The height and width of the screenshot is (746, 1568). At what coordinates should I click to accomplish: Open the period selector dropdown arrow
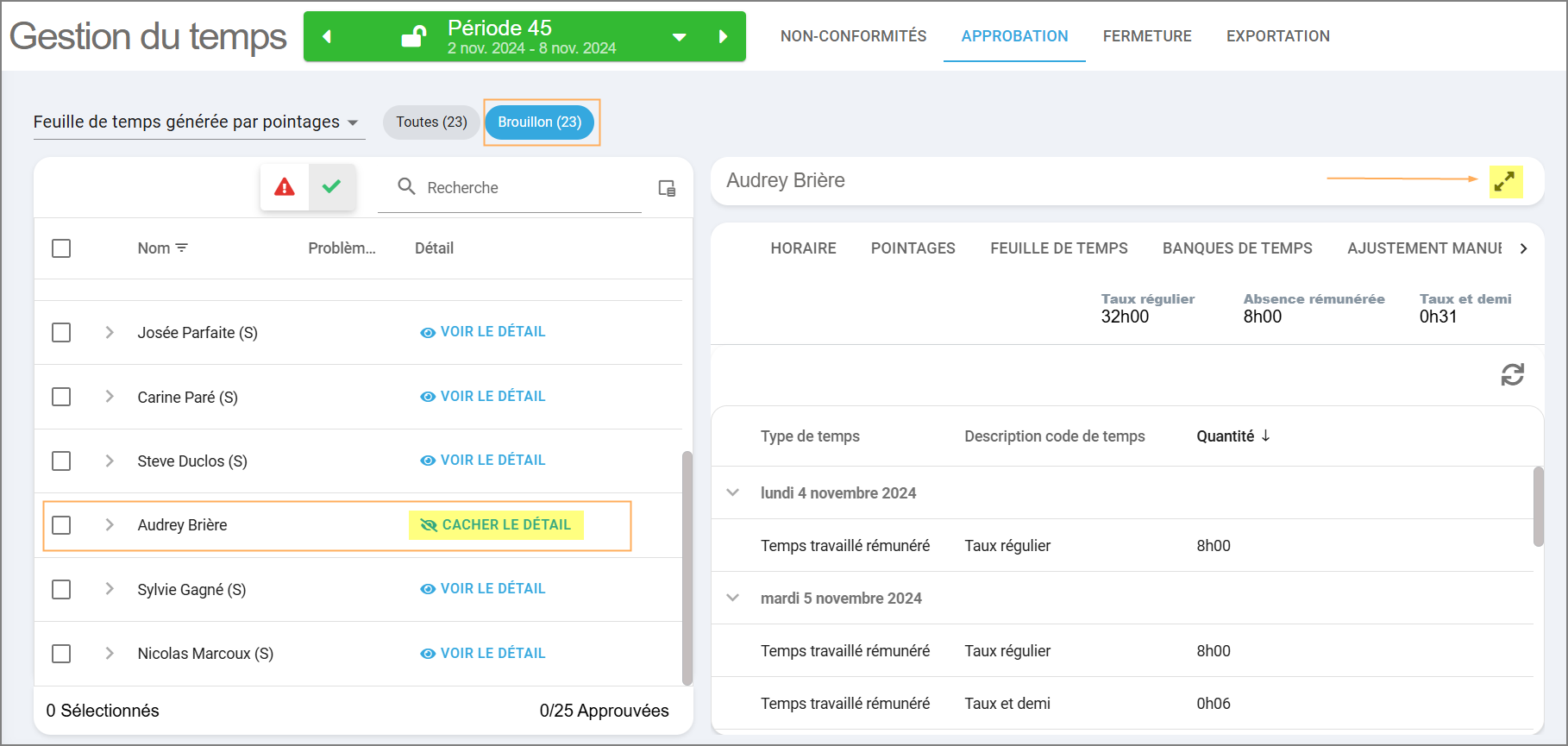[x=680, y=37]
